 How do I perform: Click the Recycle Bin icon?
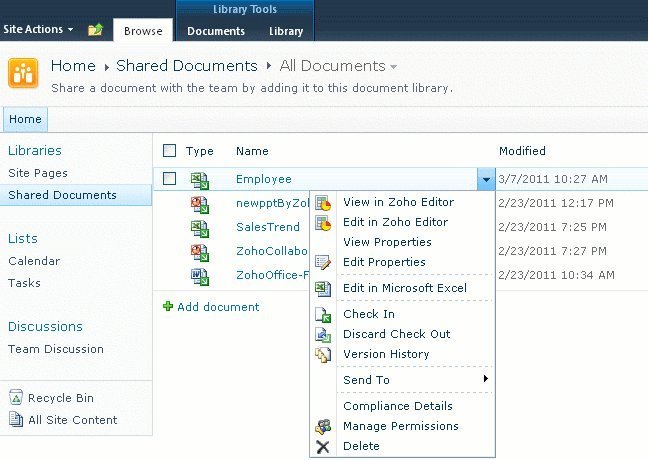pyautogui.click(x=15, y=399)
